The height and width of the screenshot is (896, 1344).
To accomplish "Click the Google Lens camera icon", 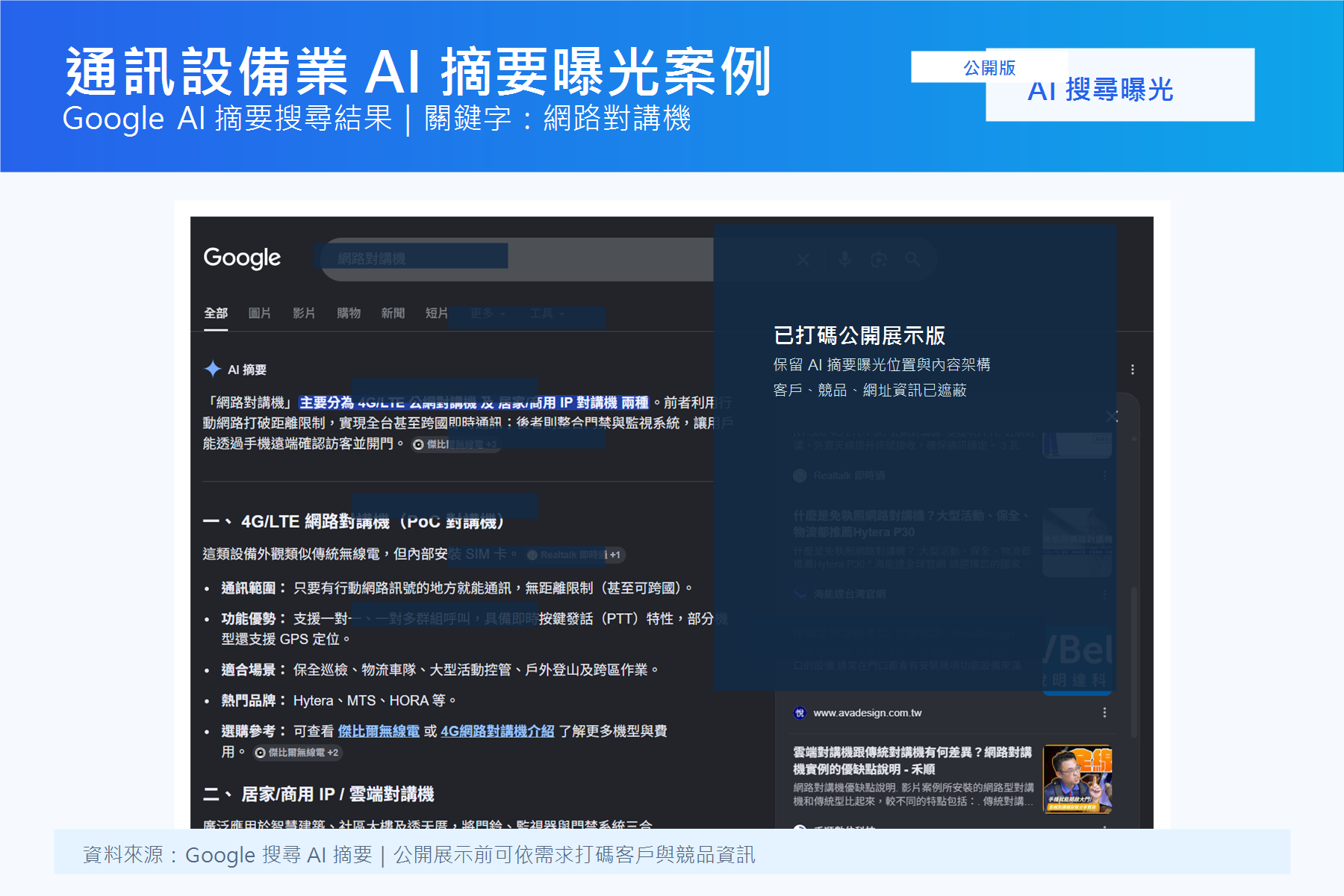I will coord(878,259).
